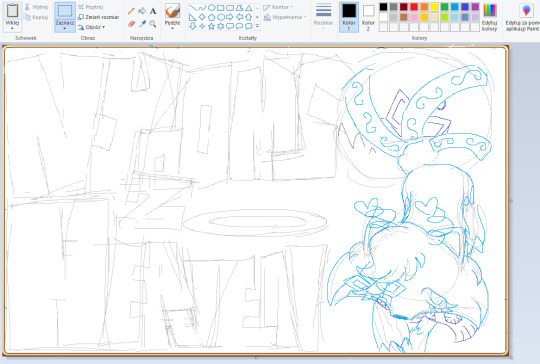Click the Wklej clipboard paste icon

[x=12, y=11]
